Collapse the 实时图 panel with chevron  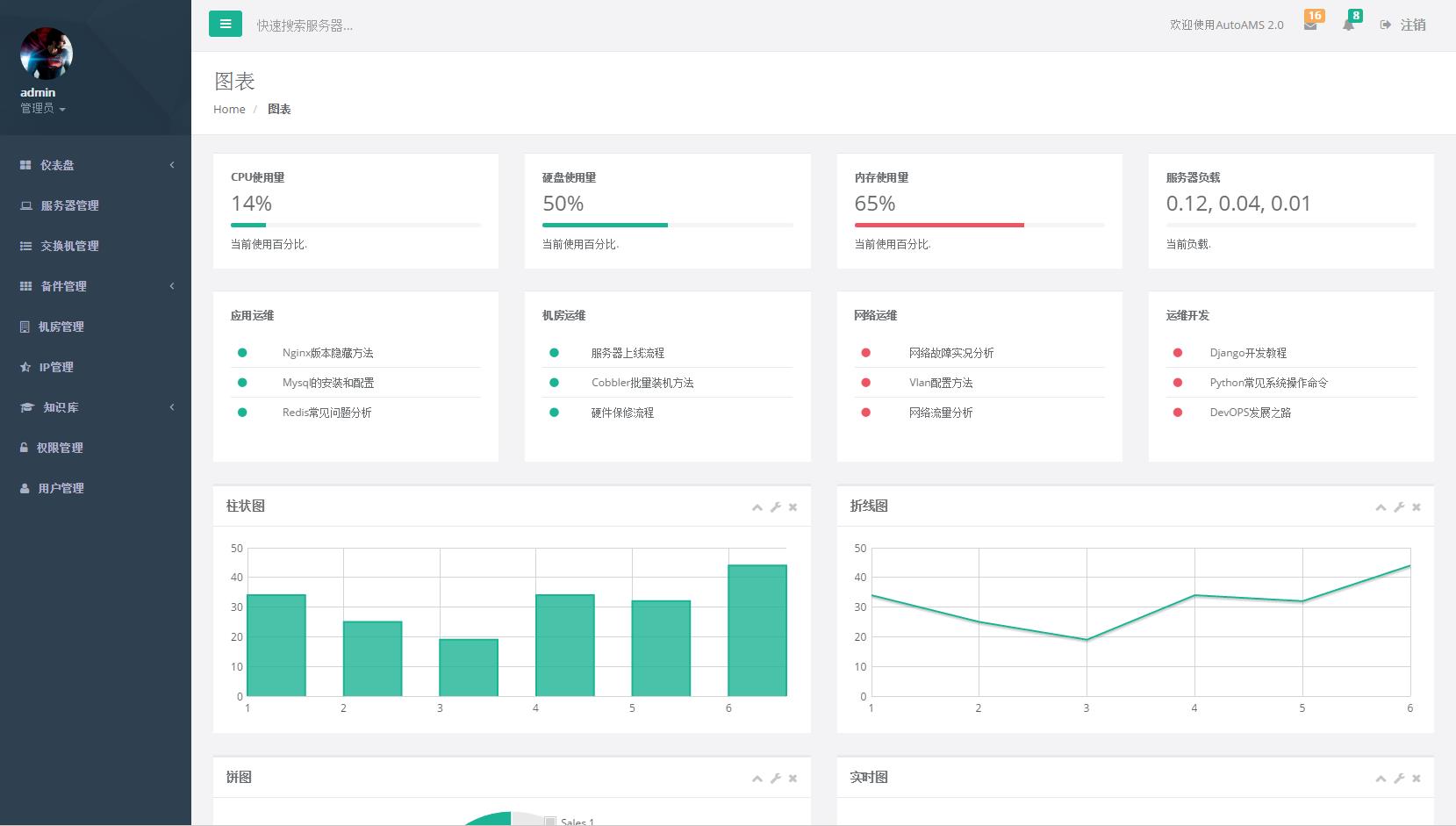tap(1381, 779)
